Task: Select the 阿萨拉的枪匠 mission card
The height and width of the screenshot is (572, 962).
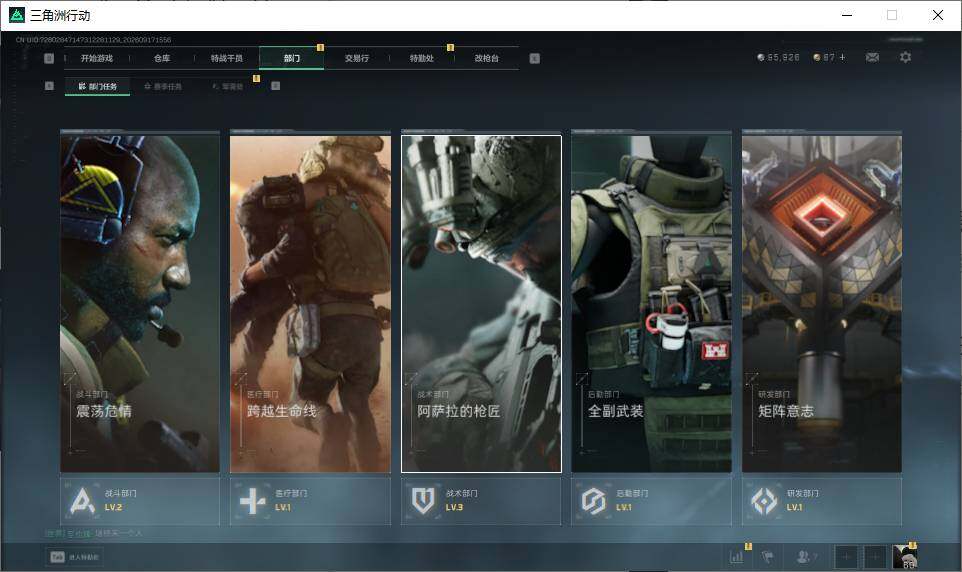Action: (x=481, y=304)
